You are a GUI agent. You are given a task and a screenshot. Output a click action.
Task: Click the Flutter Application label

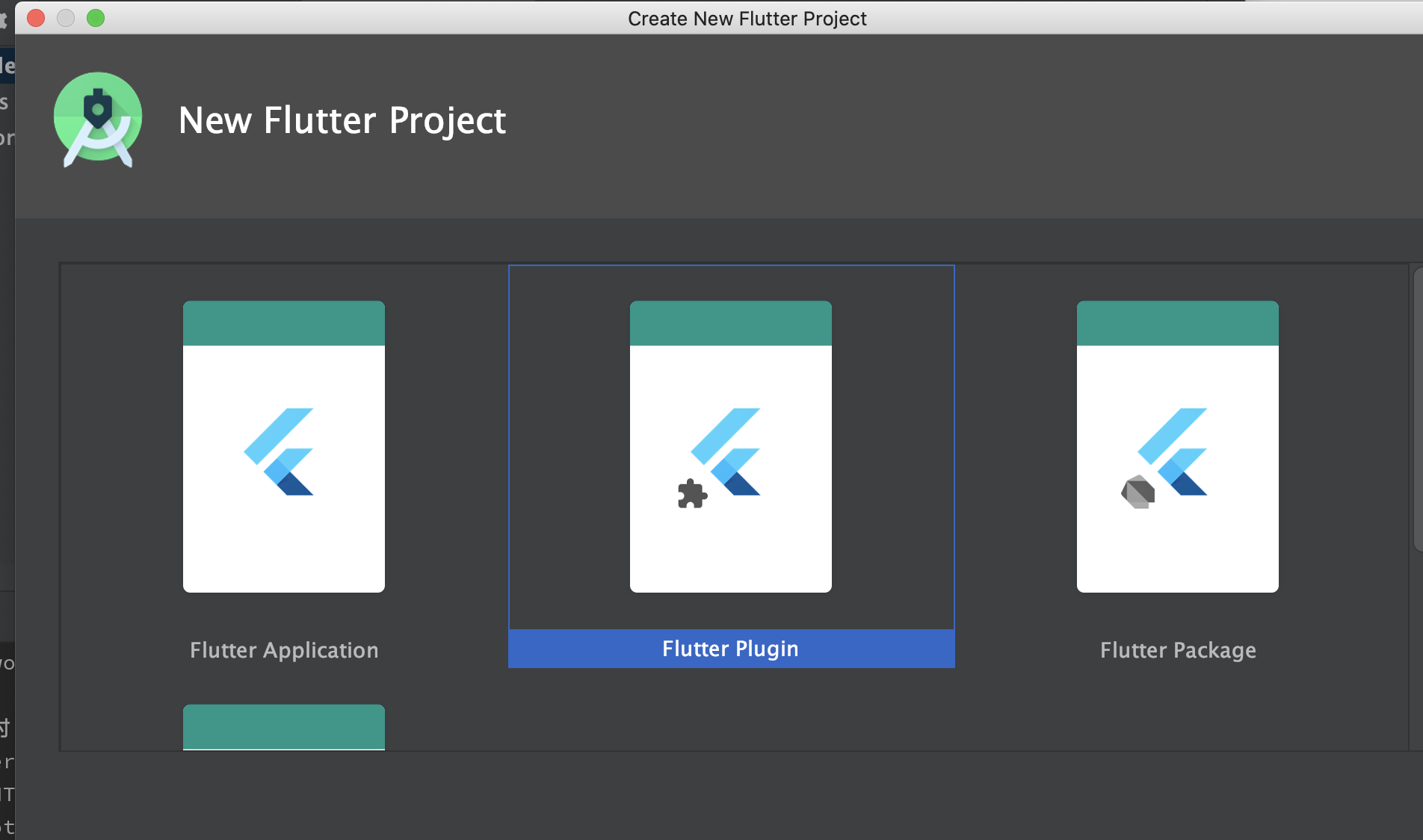tap(284, 650)
